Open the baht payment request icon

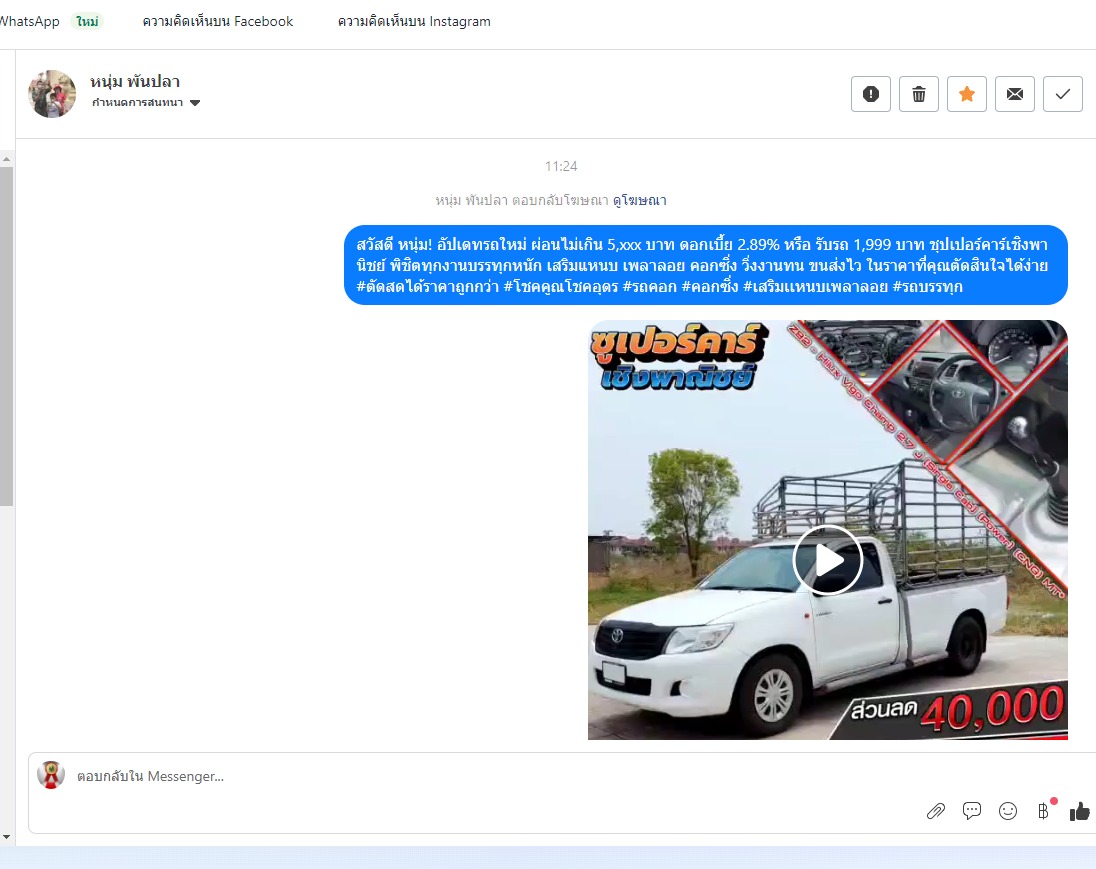[x=1044, y=810]
